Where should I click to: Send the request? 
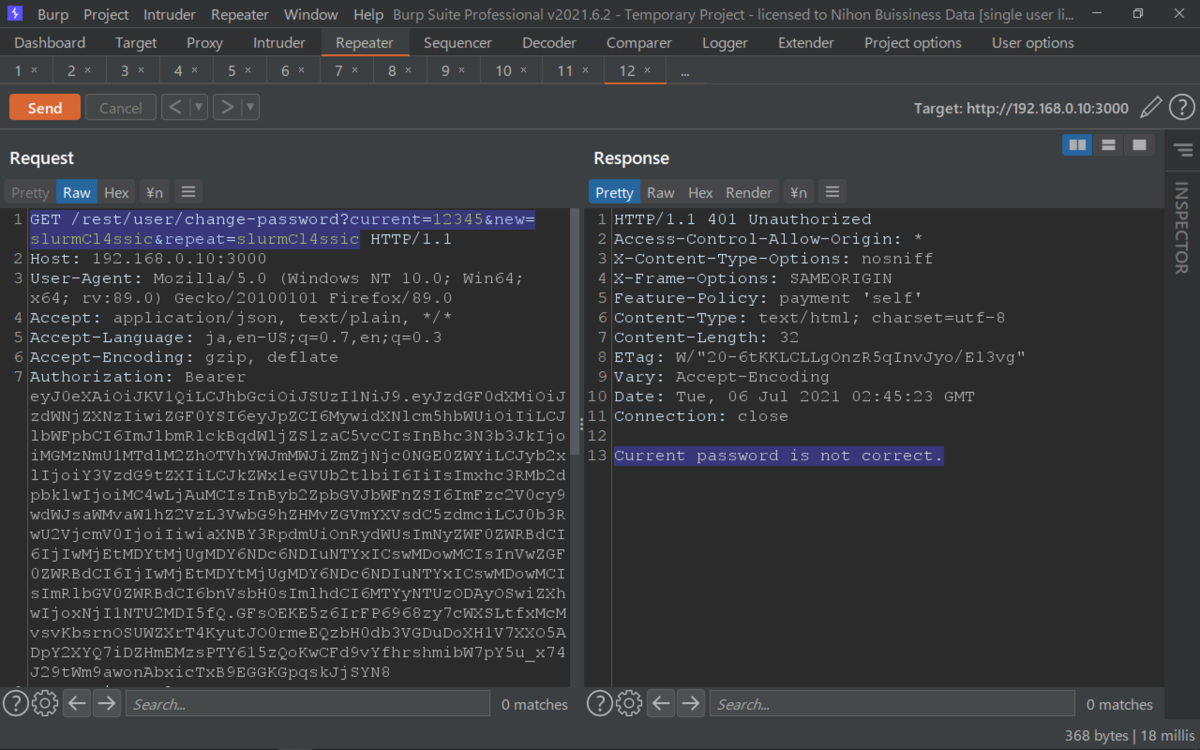pyautogui.click(x=44, y=107)
